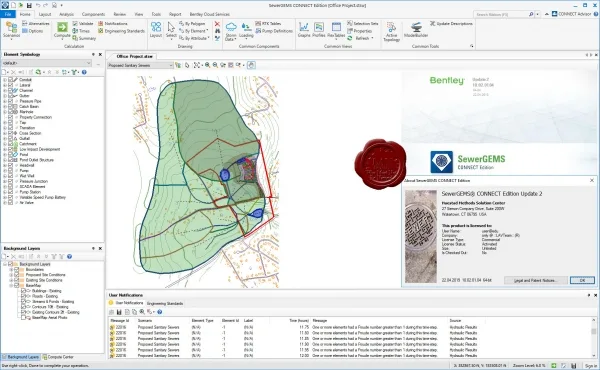
Task: Switch to the Engineering Standards notifications tab
Action: tap(165, 303)
